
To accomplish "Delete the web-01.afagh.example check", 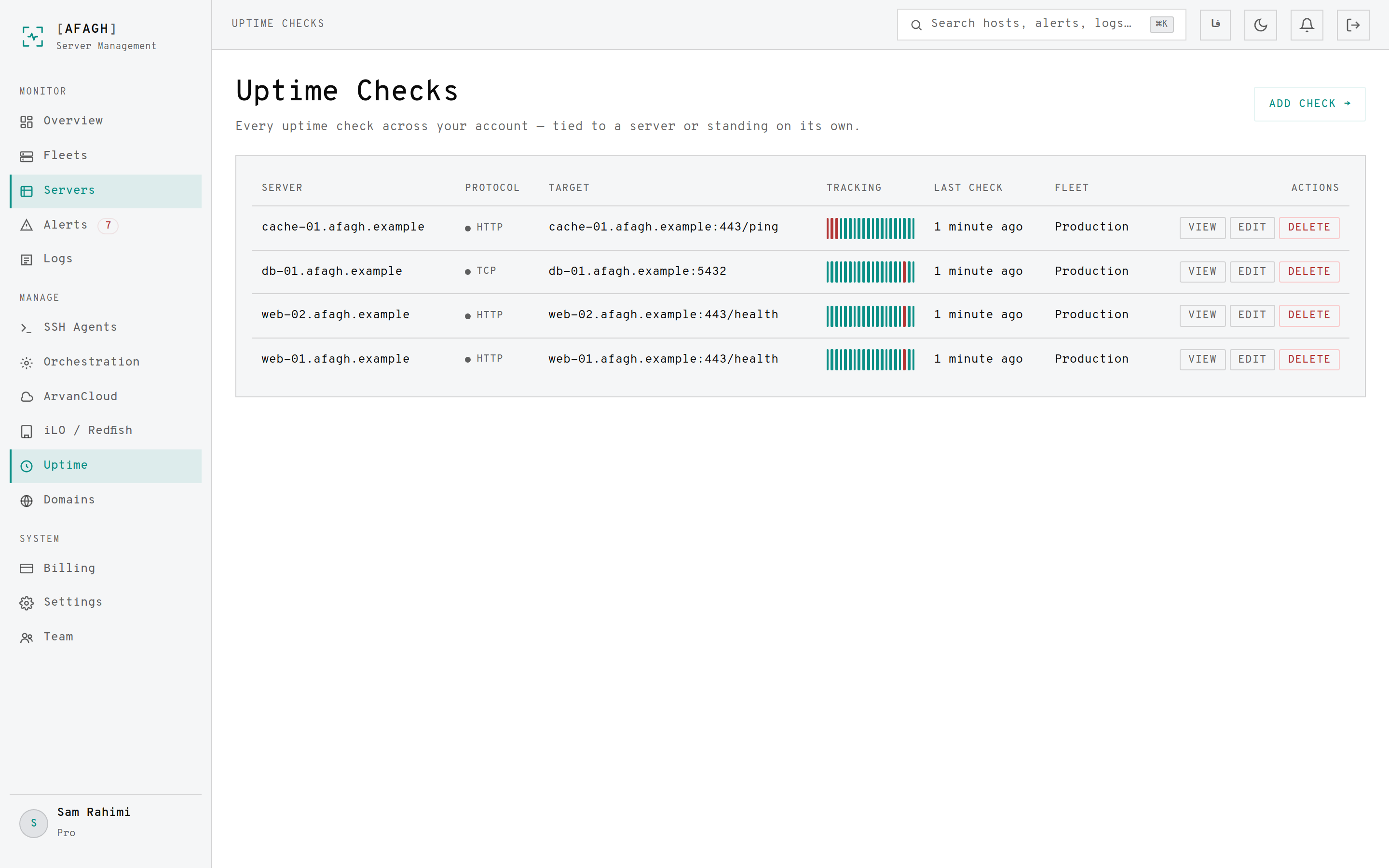I will click(x=1309, y=359).
